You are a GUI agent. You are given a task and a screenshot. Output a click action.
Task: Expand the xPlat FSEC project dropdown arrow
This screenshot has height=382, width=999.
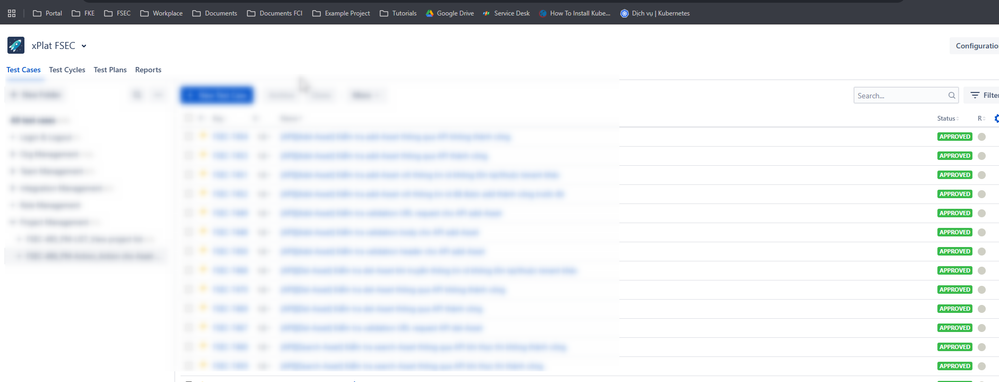[x=83, y=46]
